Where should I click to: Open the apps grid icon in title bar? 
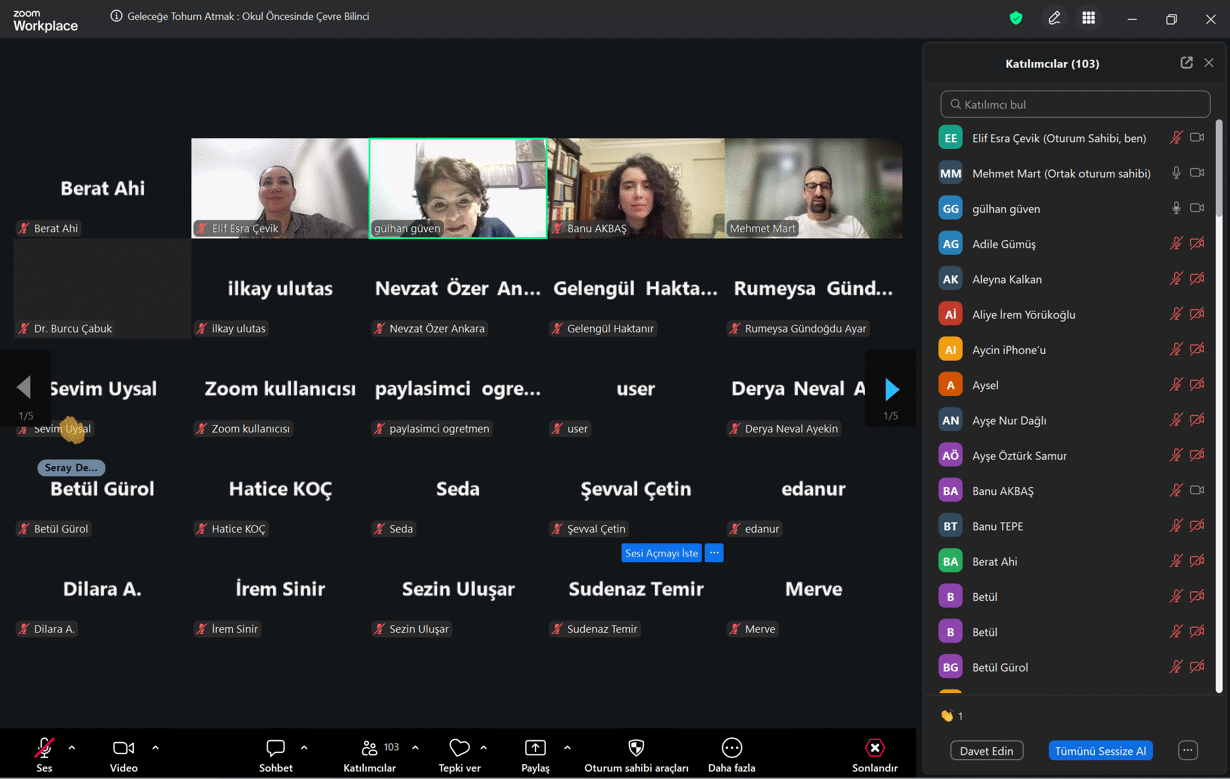(x=1088, y=18)
